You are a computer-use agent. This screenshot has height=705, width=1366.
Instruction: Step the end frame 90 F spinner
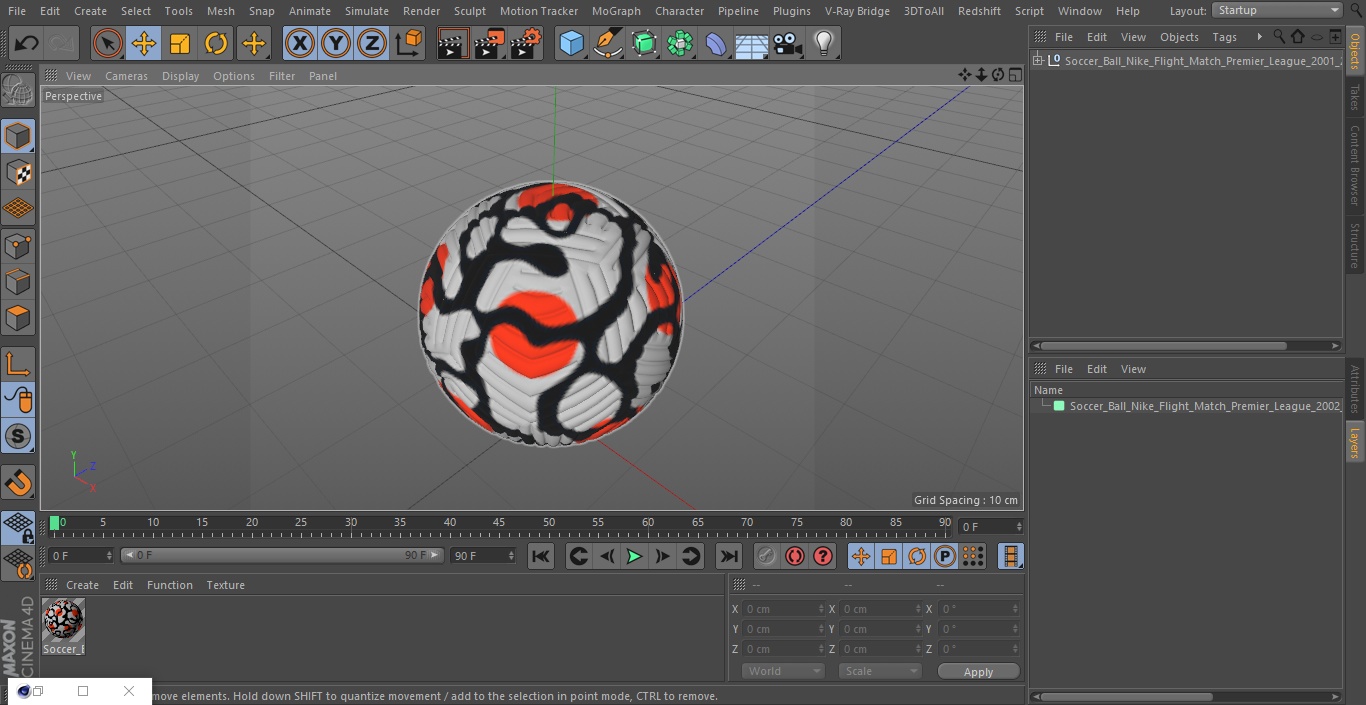tap(511, 555)
